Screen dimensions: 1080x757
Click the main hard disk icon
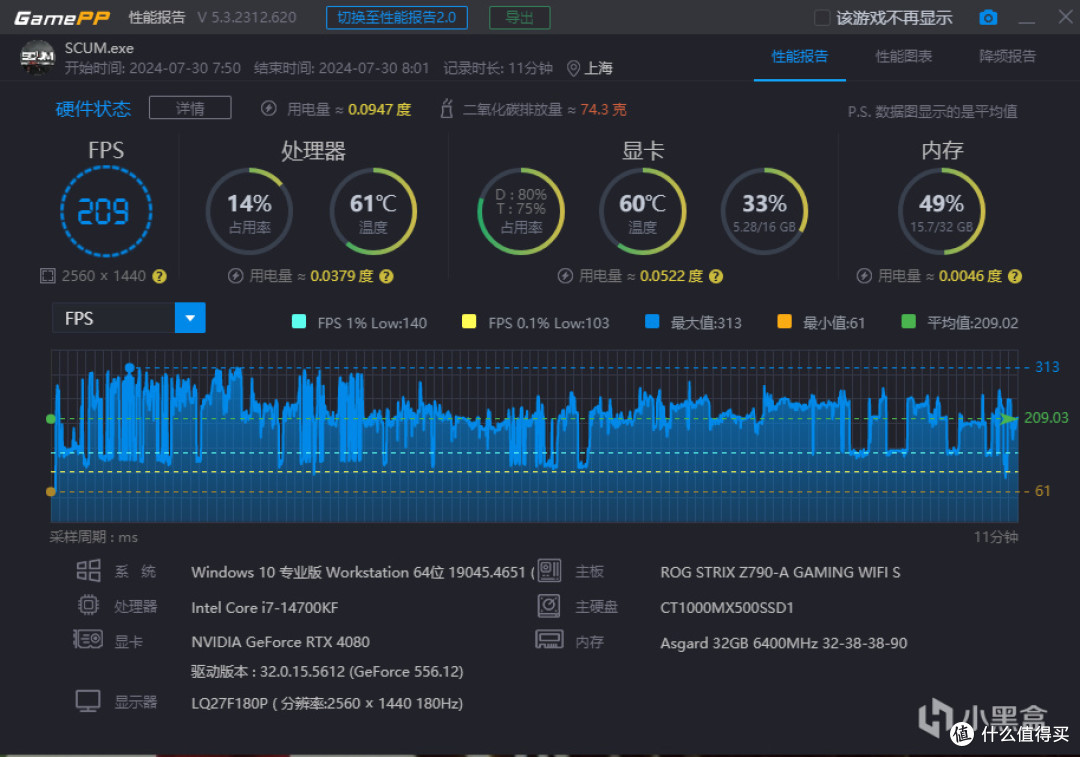click(x=549, y=605)
